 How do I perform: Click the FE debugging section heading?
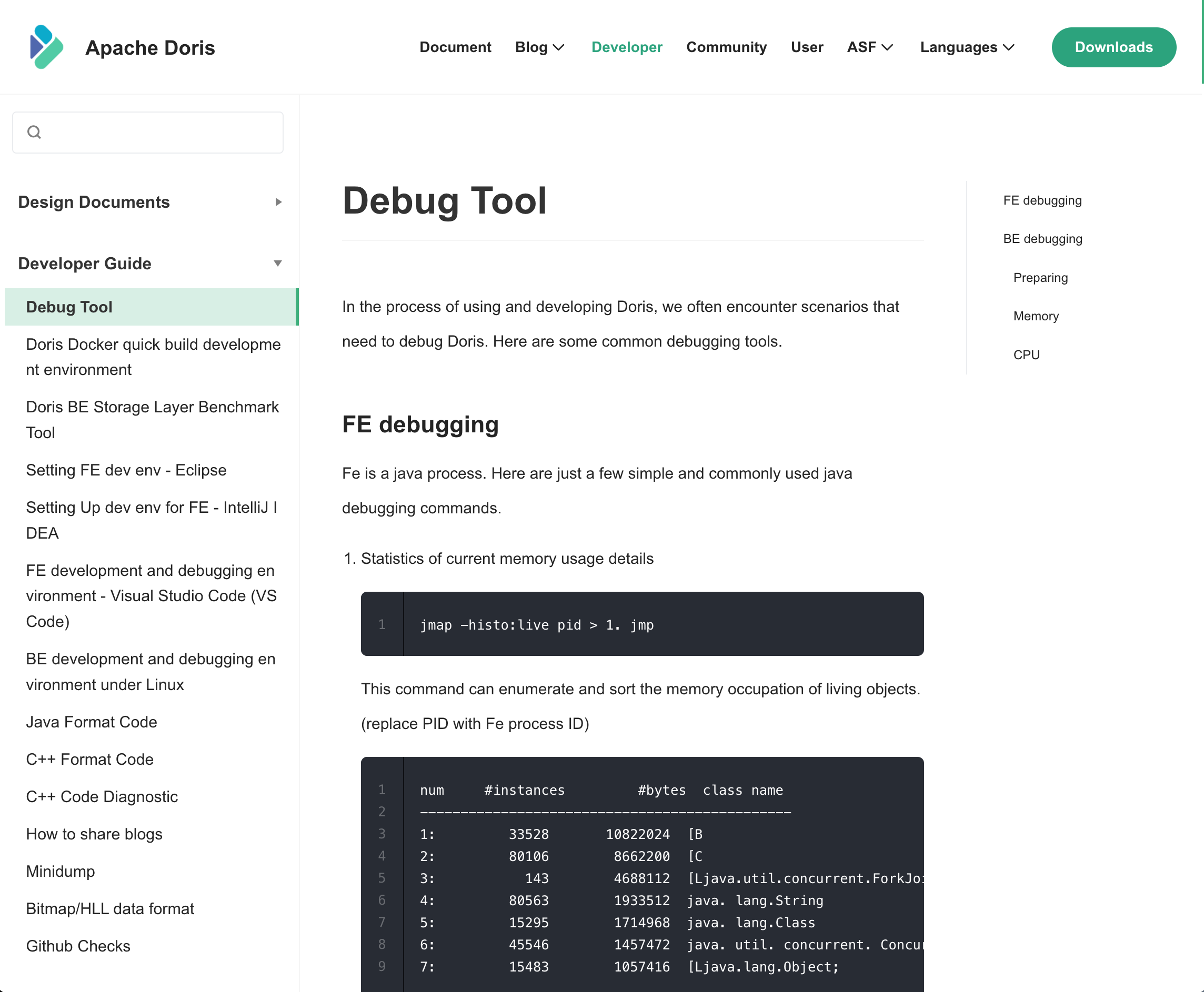tap(420, 424)
